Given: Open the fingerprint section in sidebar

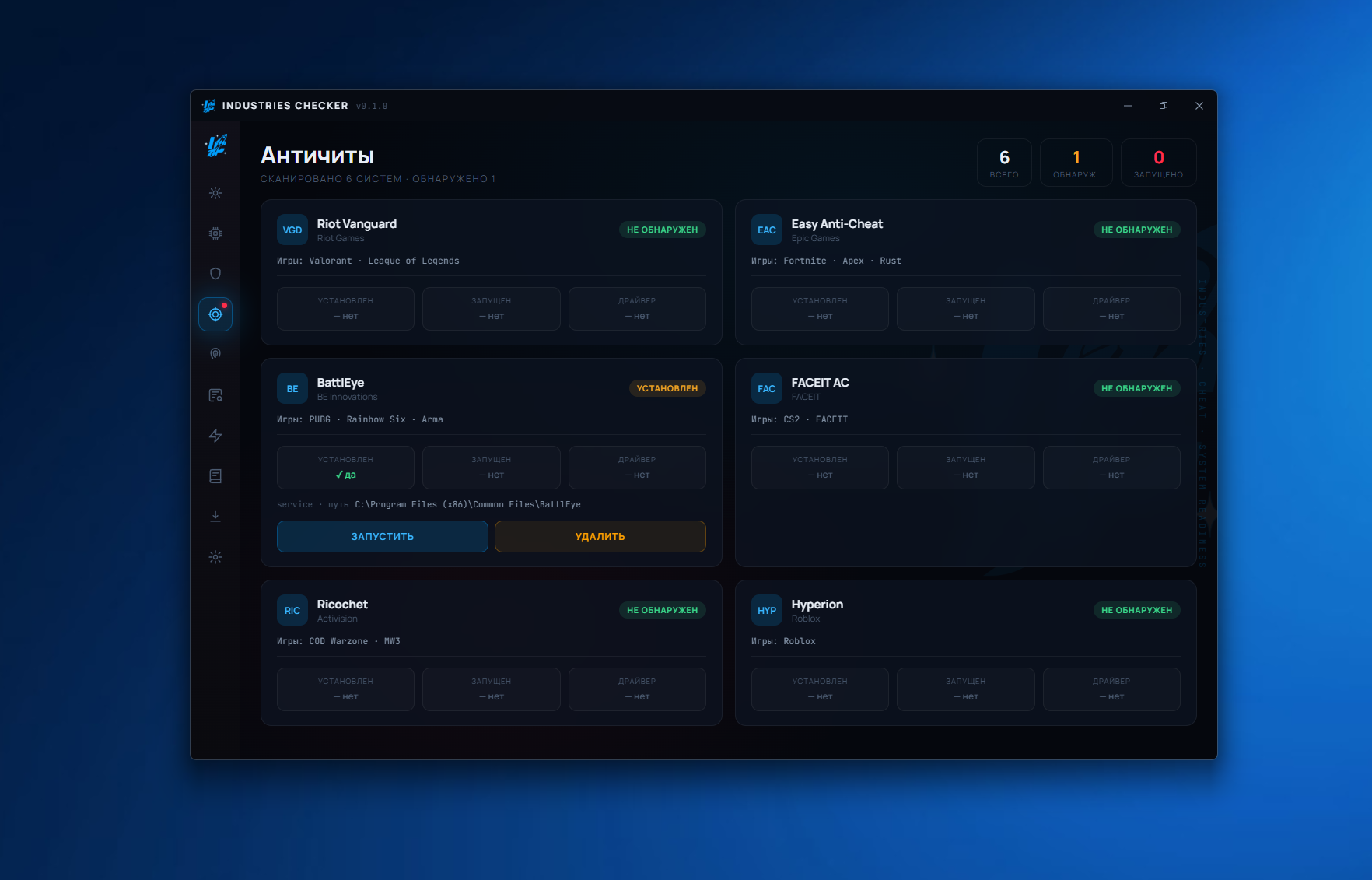Looking at the screenshot, I should click(x=215, y=354).
